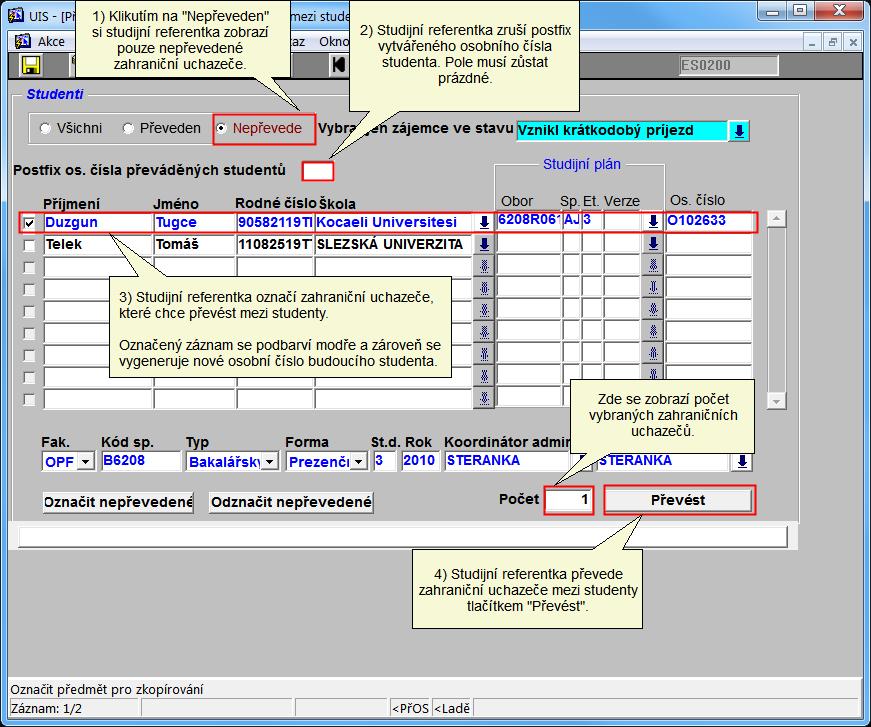Check the empty third row checkbox
871x727 pixels.
coord(29,267)
